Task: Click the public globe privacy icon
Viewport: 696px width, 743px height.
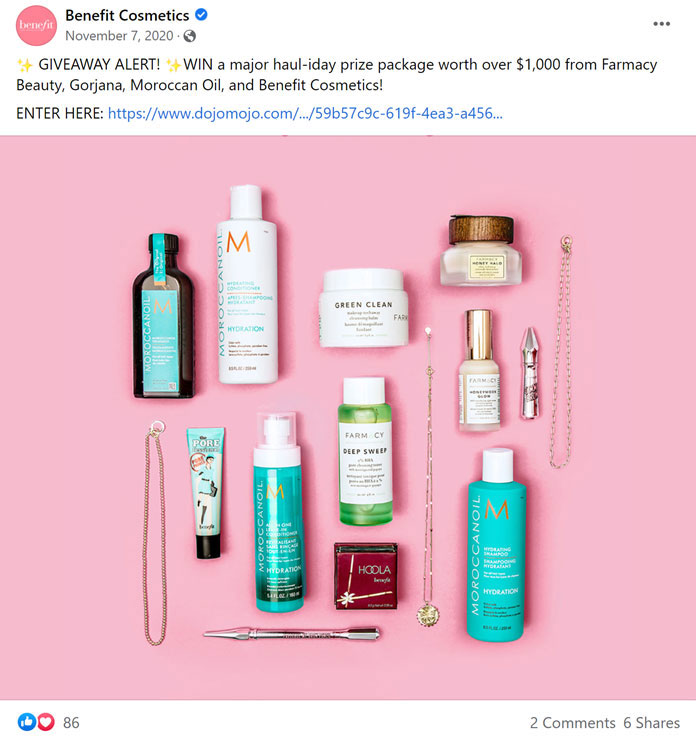Action: point(190,36)
